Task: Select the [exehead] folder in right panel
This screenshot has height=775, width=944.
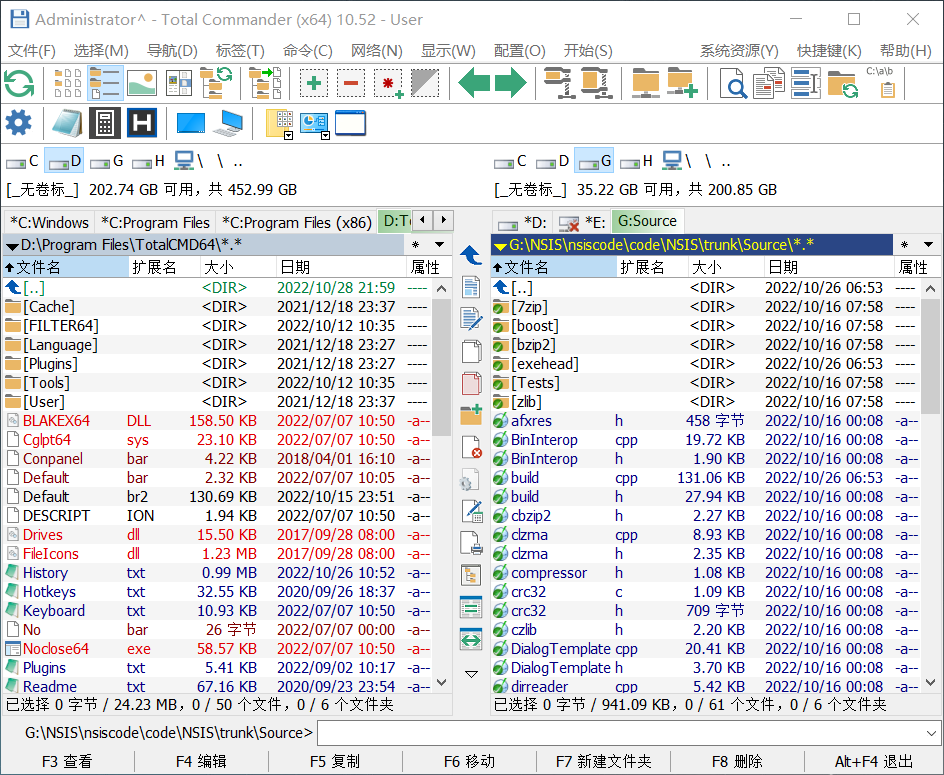Action: [706, 364]
